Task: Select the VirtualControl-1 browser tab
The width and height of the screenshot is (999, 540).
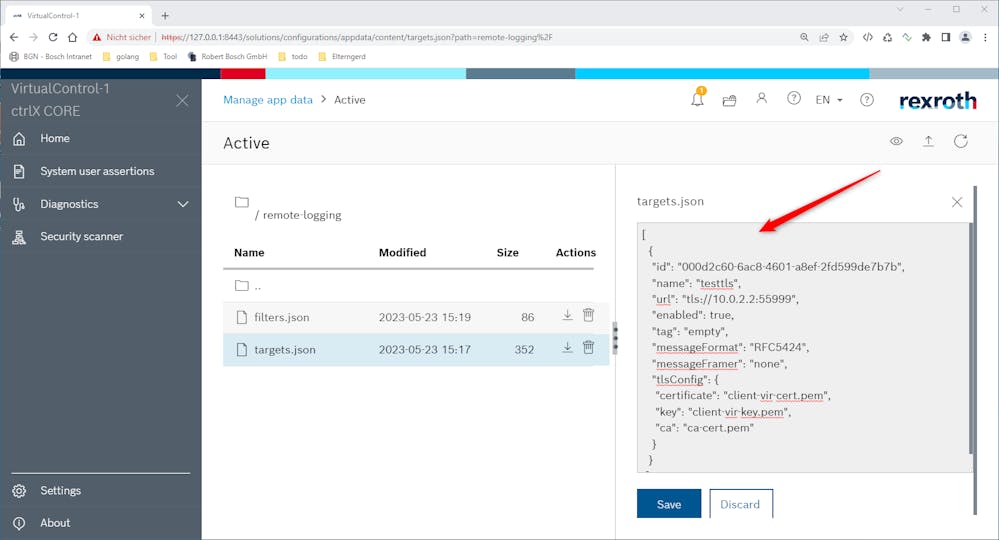Action: tap(78, 15)
